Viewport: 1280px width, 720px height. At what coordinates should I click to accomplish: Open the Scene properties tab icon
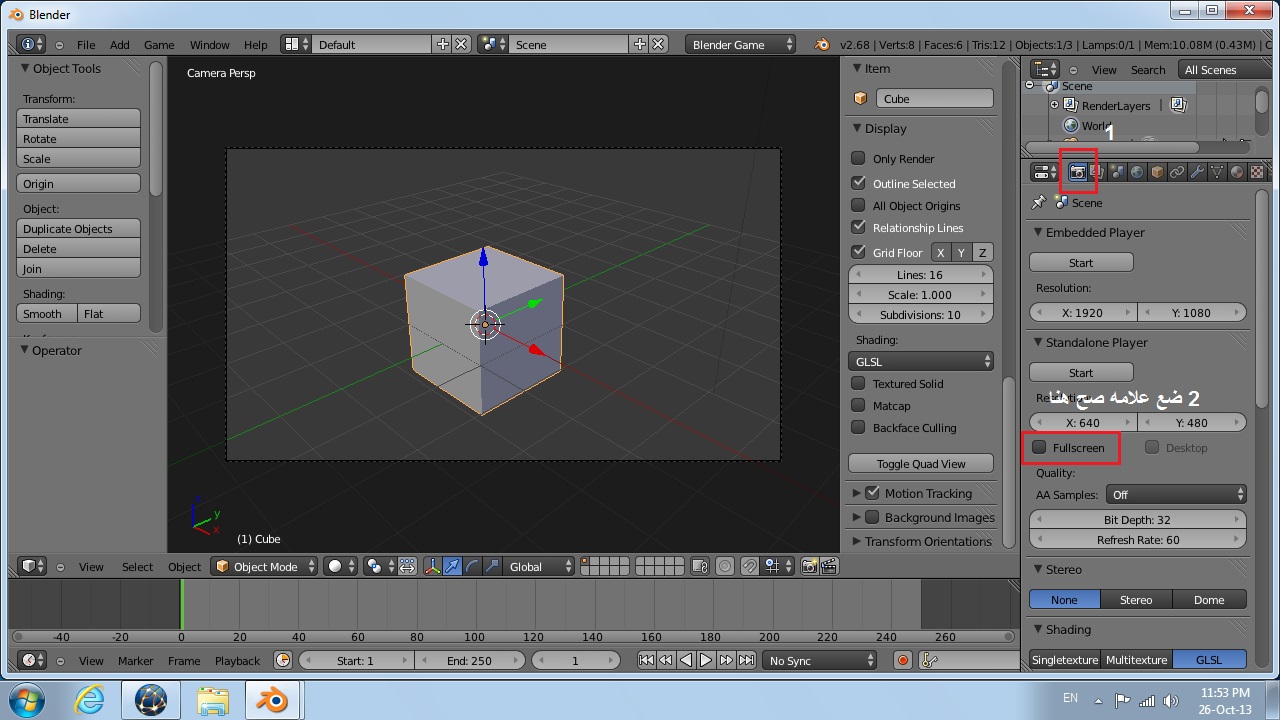[x=1117, y=172]
